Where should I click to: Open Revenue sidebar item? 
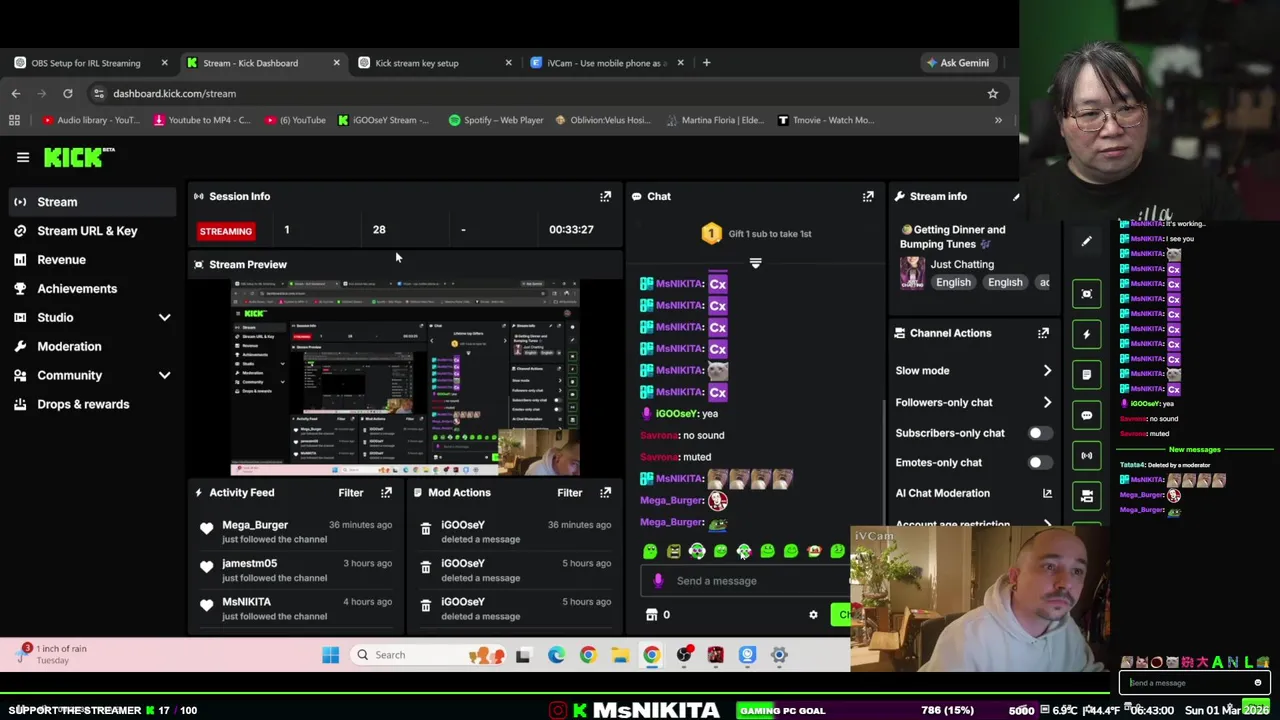(94, 260)
